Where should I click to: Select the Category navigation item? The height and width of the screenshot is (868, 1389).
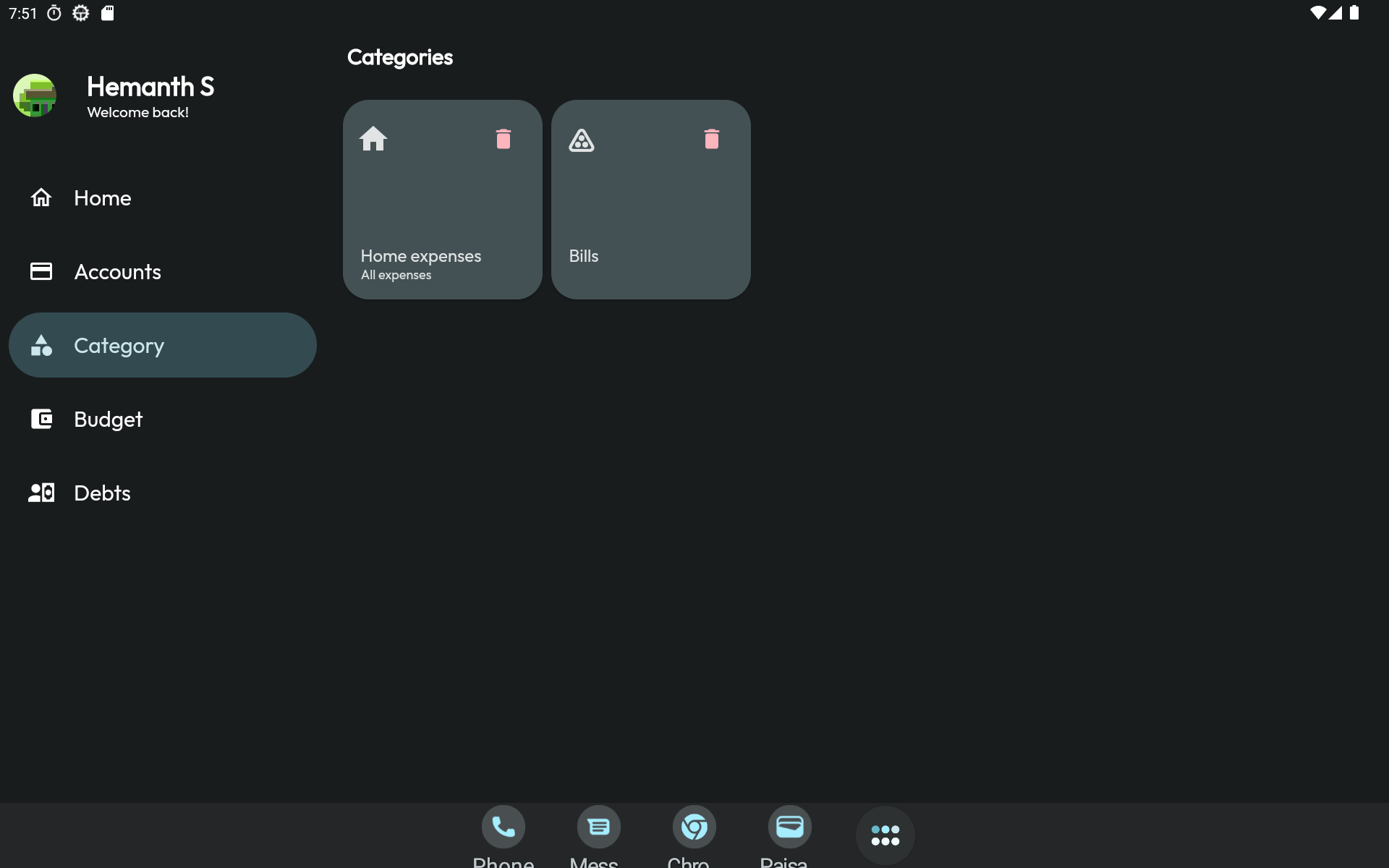point(119,346)
